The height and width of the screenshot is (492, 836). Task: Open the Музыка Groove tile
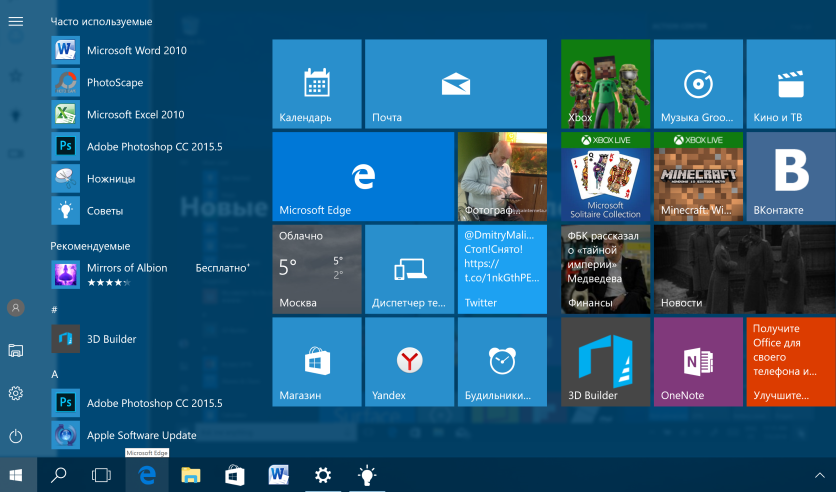click(698, 84)
